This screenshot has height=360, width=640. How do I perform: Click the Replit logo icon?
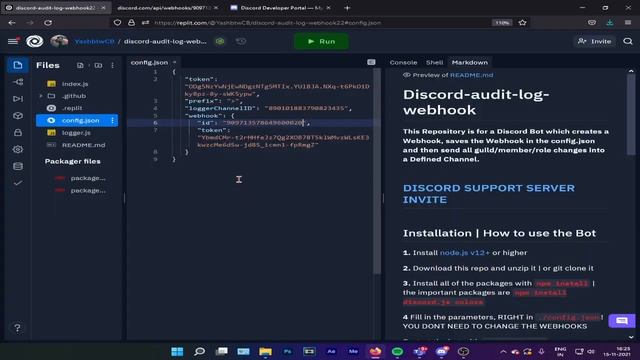(34, 41)
